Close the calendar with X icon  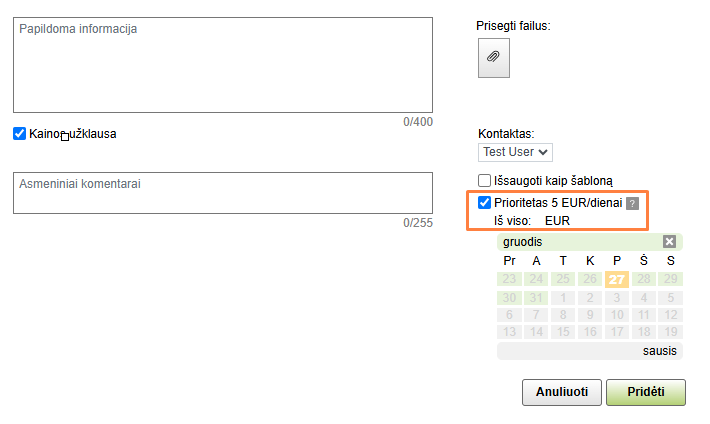(x=669, y=242)
